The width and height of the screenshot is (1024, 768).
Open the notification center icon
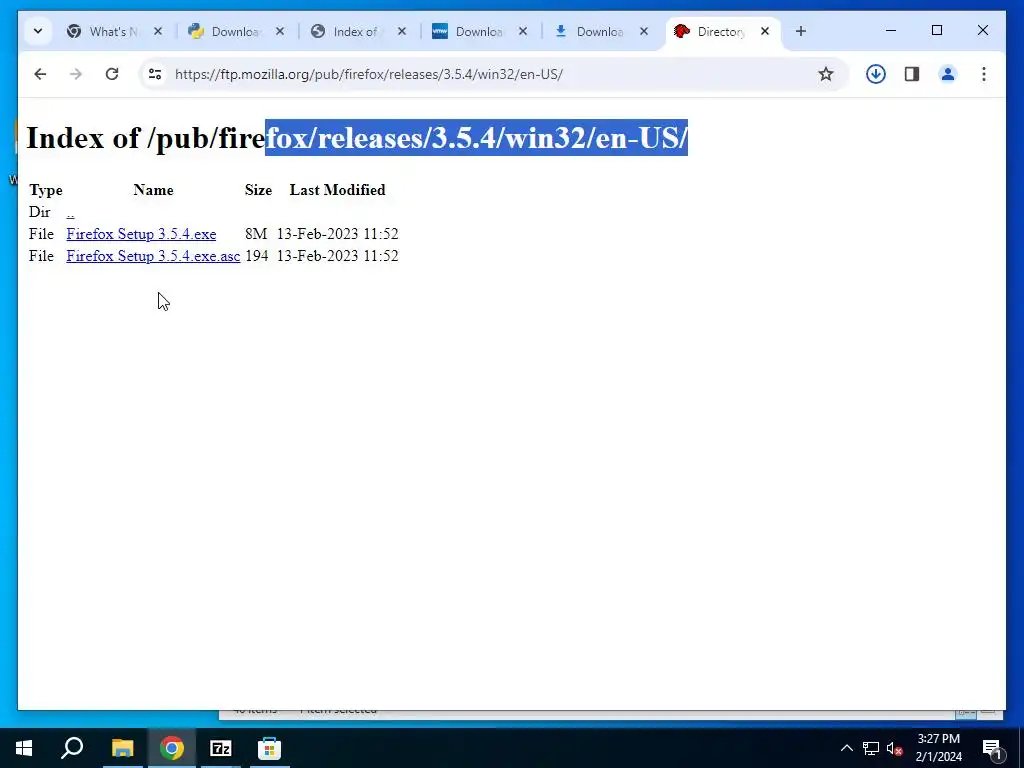click(992, 748)
